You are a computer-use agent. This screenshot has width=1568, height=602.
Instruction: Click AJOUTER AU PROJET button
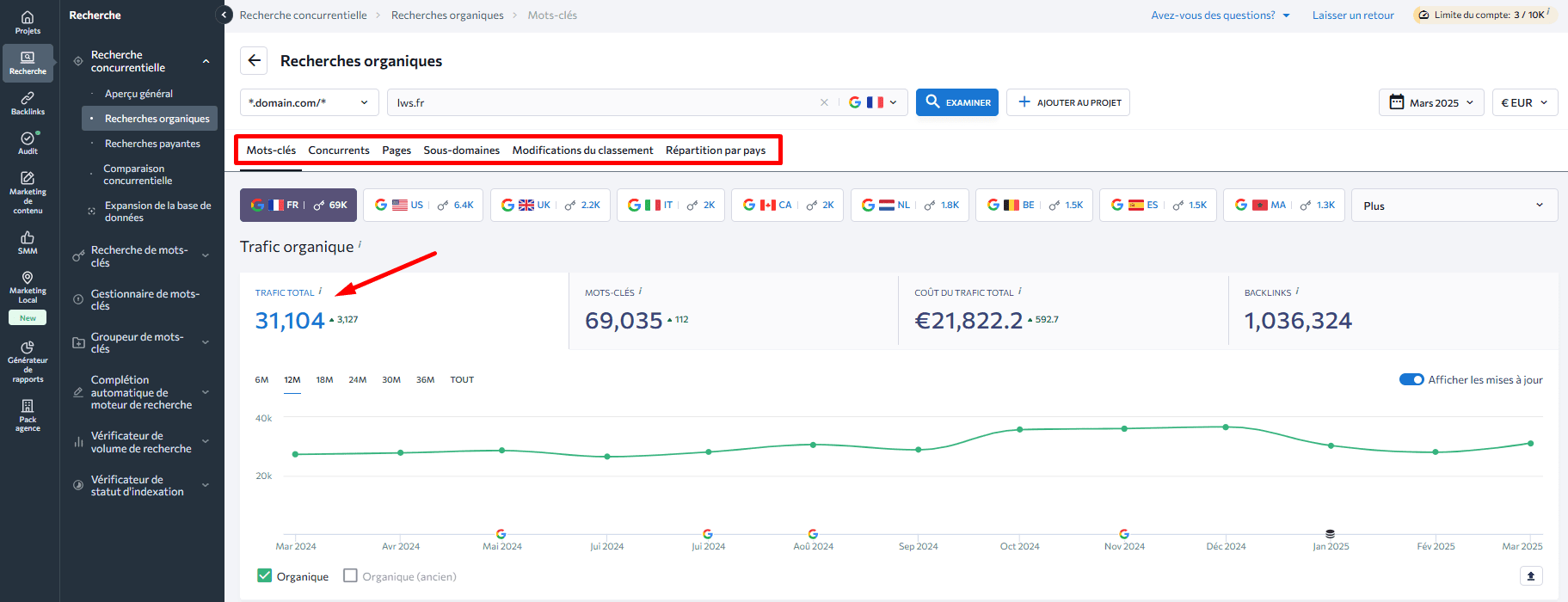pos(1067,102)
